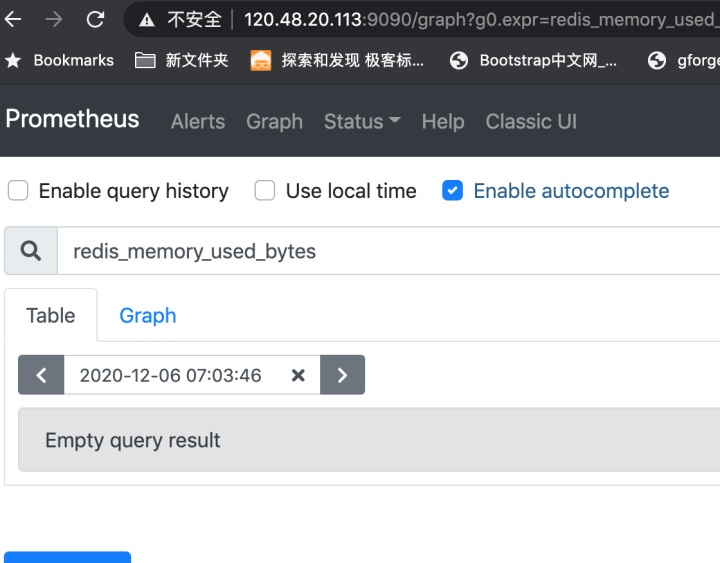Expand the Status dropdown menu
Image resolution: width=720 pixels, height=563 pixels.
[x=362, y=122]
